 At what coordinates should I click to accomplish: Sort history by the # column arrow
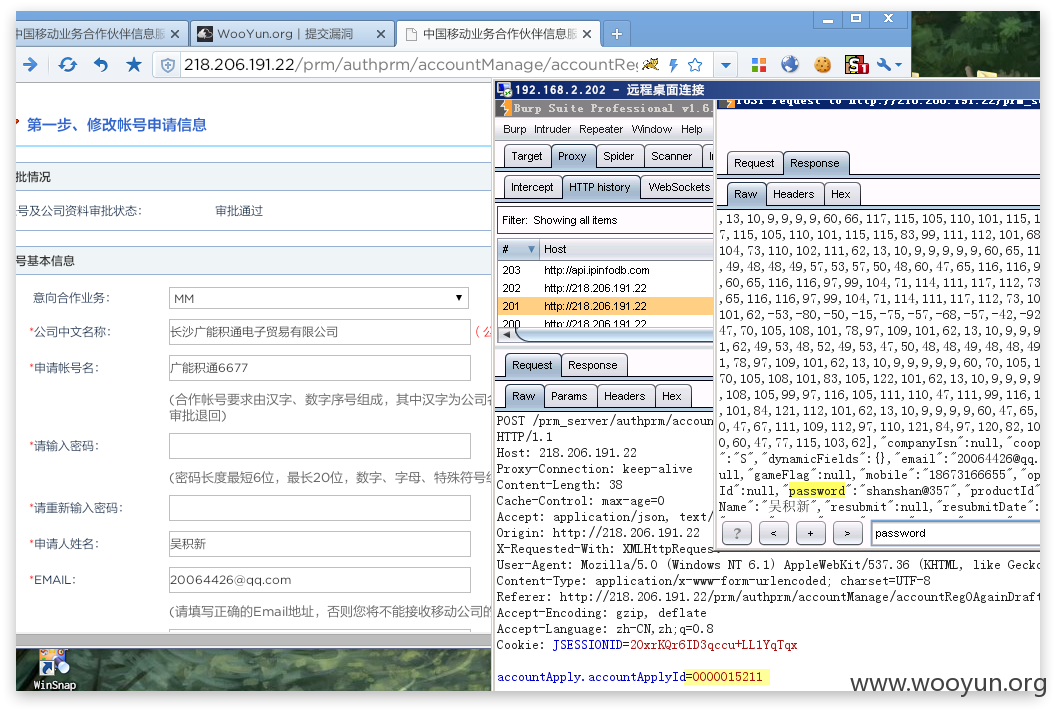(531, 249)
